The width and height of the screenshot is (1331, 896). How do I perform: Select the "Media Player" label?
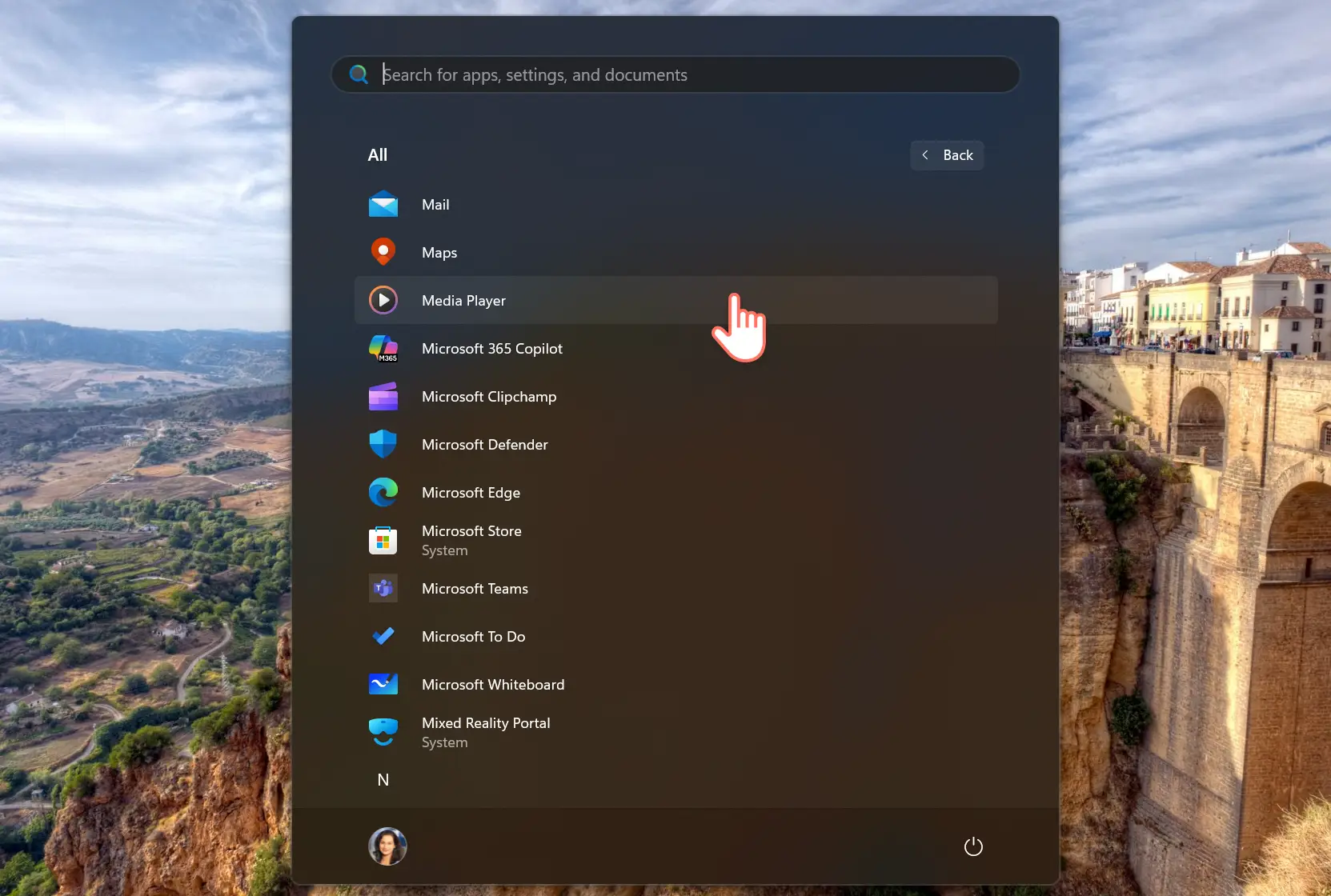click(x=463, y=301)
